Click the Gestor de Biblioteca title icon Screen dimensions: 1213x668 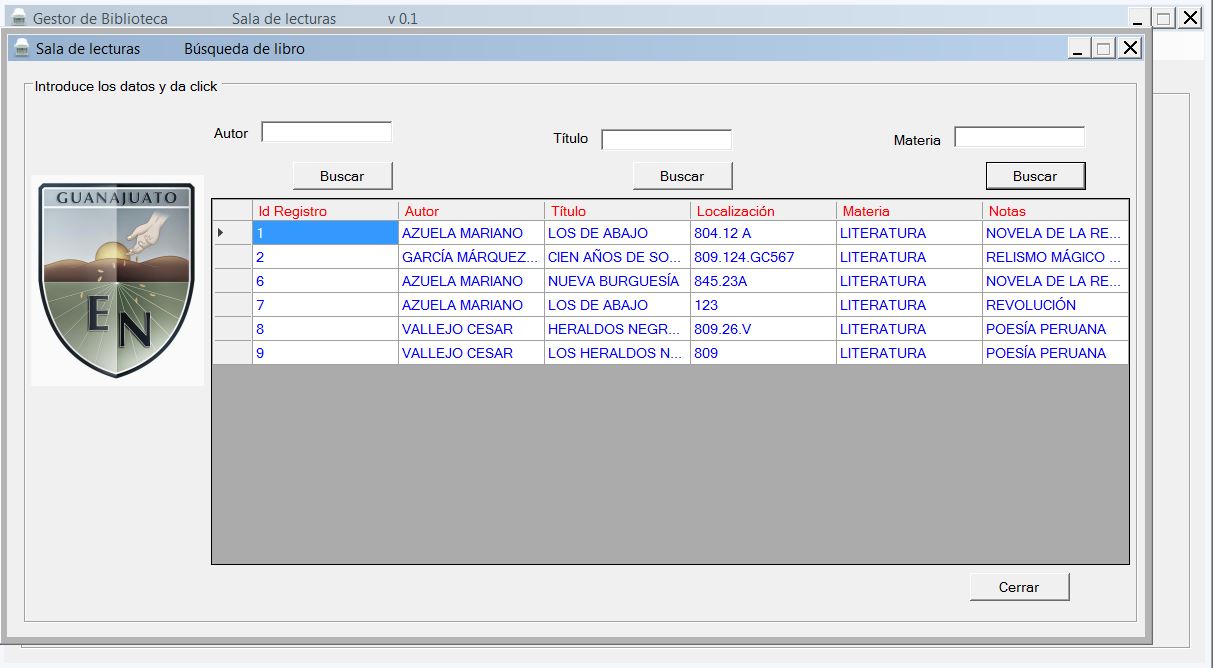coord(18,18)
